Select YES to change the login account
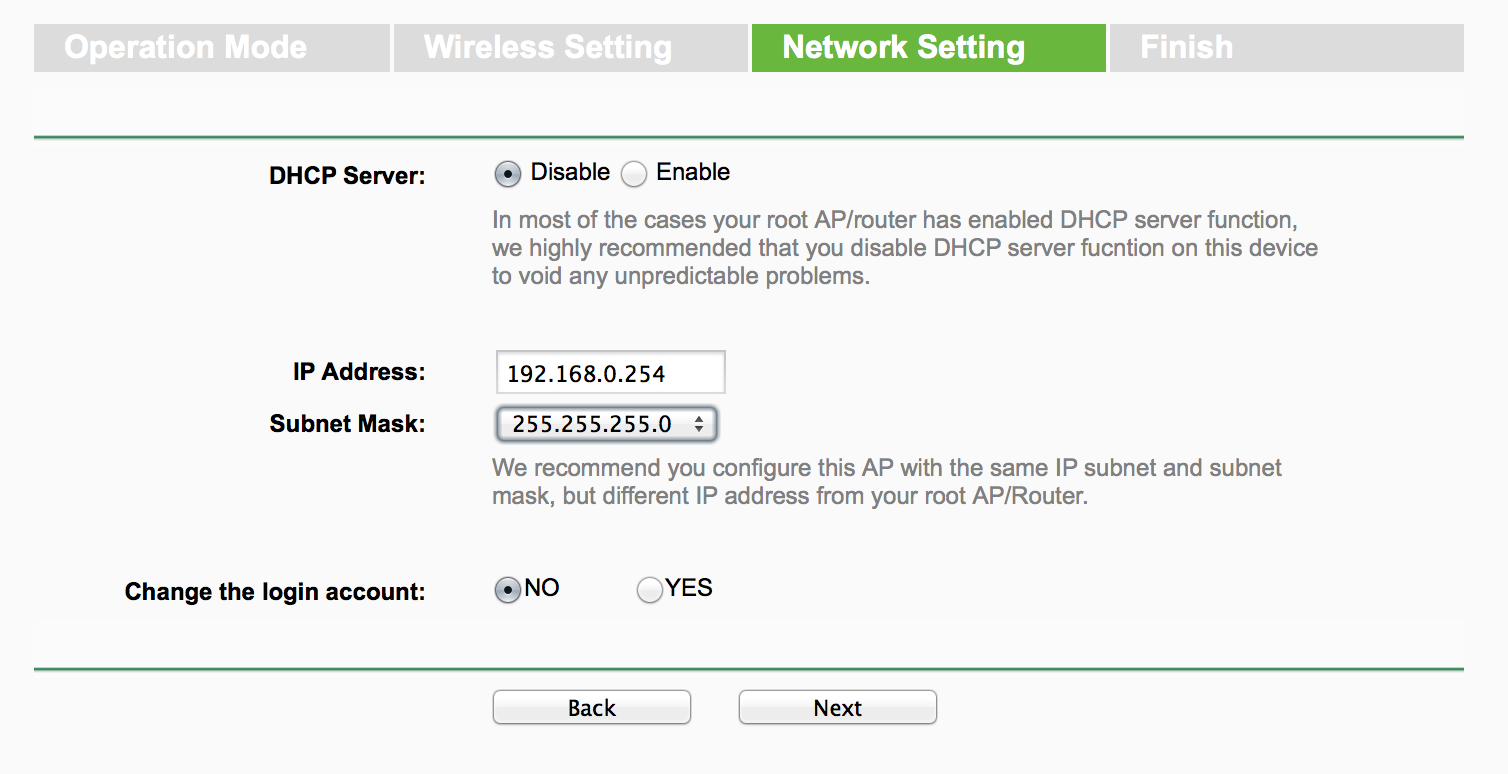The image size is (1508, 774). pos(650,590)
